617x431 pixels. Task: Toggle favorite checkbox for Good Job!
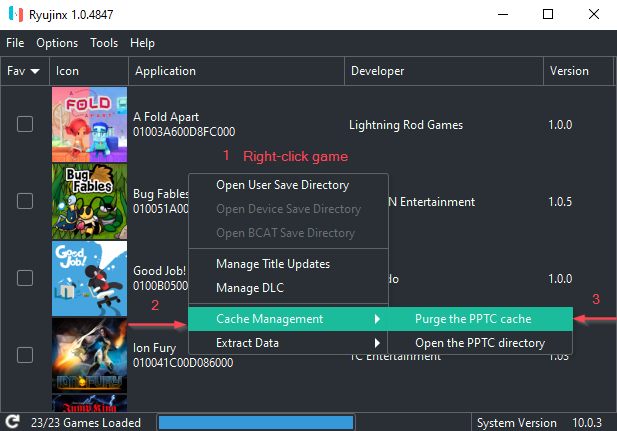25,278
